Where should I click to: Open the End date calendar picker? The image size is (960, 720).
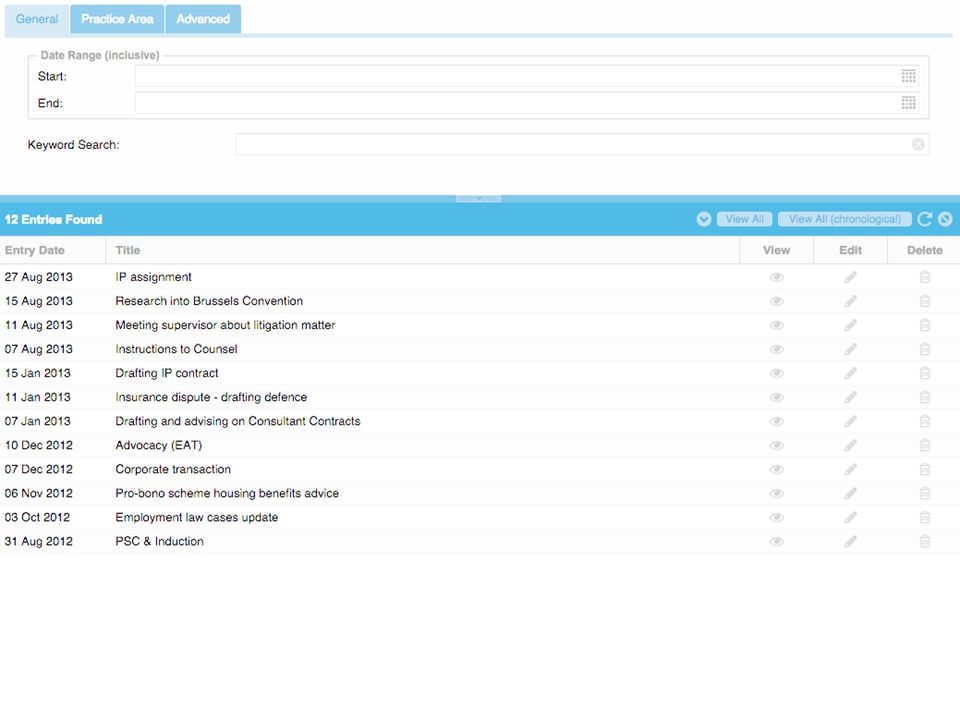tap(909, 103)
